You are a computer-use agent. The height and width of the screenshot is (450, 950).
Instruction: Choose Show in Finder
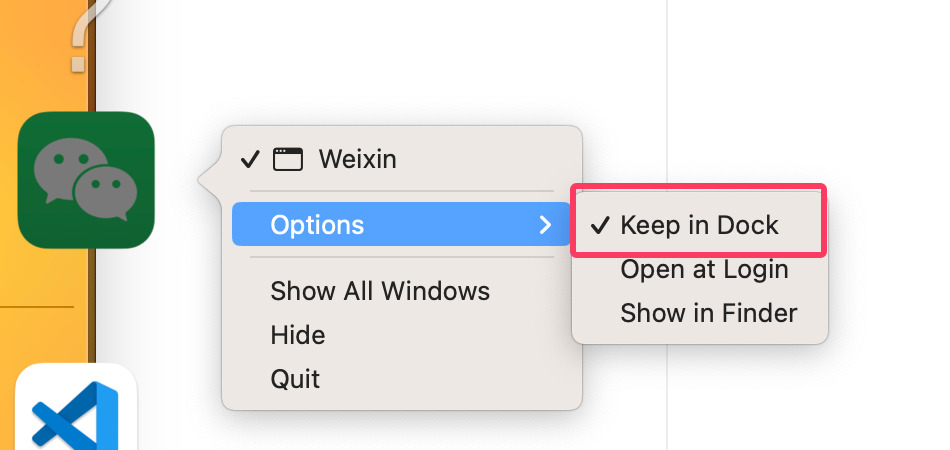click(x=708, y=313)
